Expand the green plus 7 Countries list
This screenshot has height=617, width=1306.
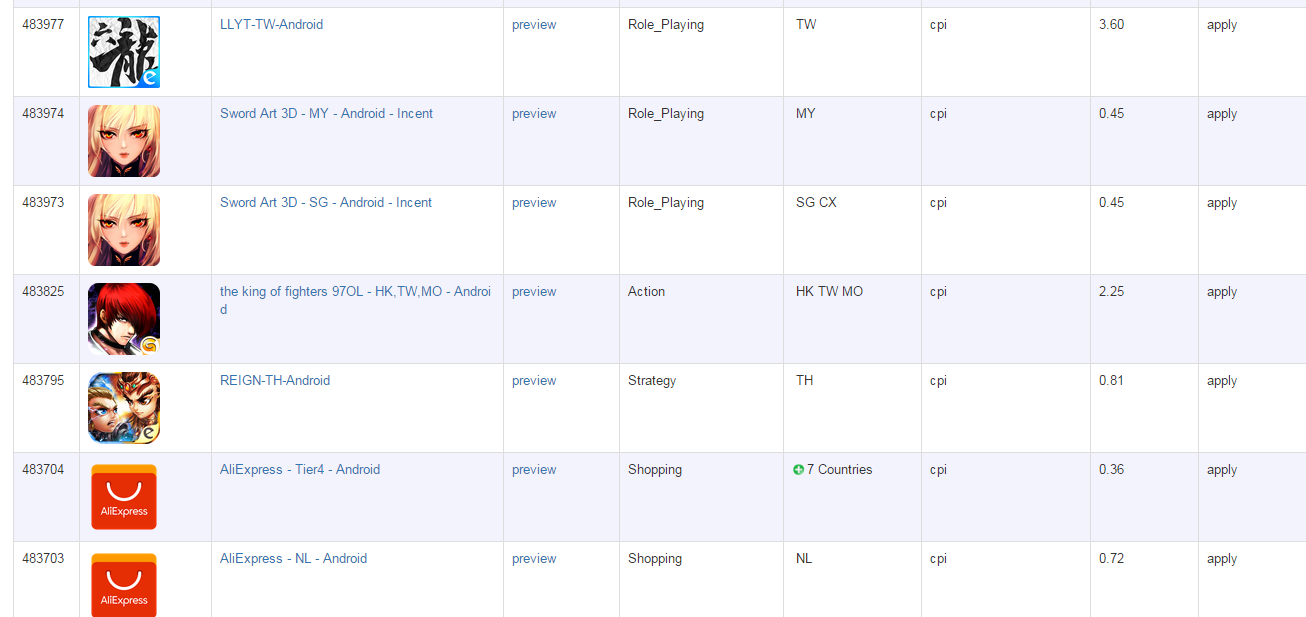[x=799, y=470]
